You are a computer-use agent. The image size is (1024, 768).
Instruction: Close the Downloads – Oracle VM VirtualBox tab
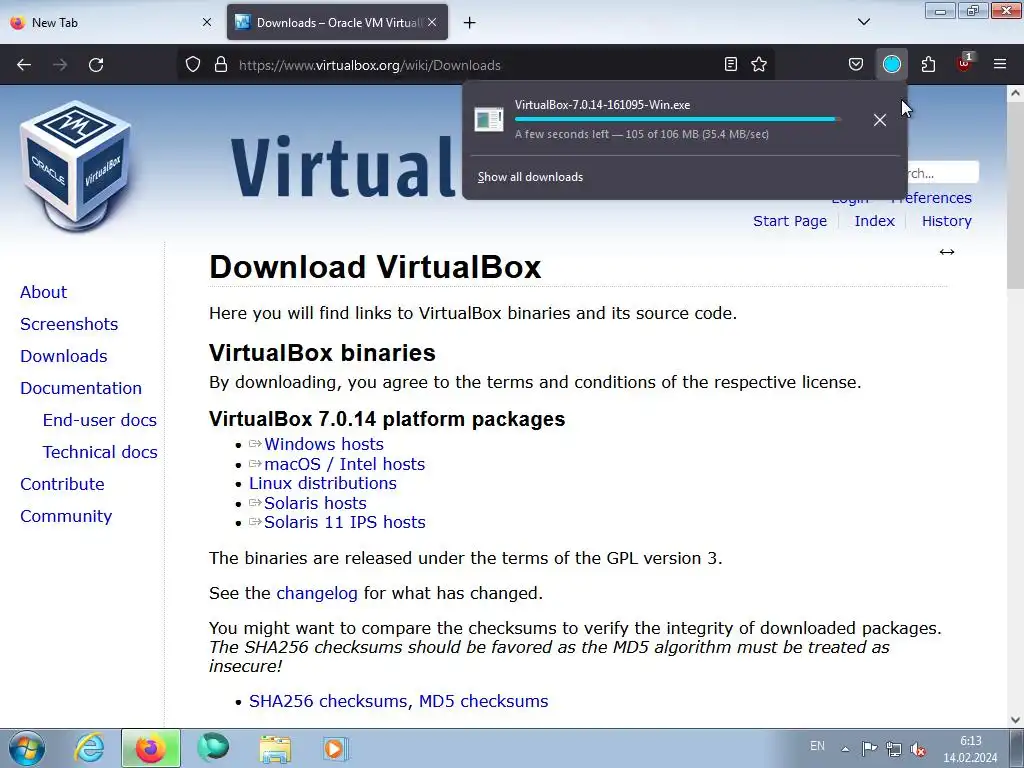[x=432, y=22]
